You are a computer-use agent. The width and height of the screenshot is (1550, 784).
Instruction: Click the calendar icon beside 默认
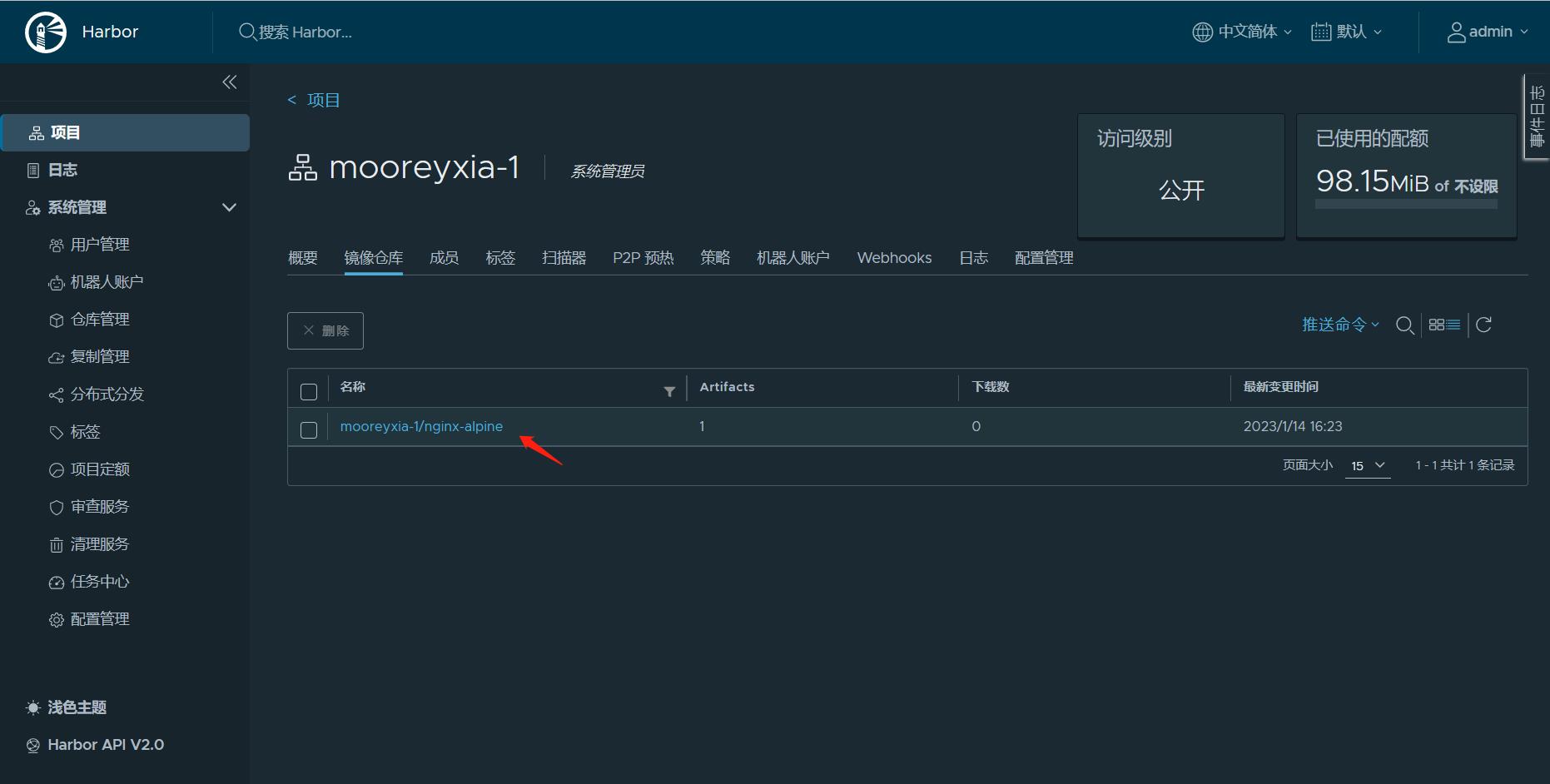pyautogui.click(x=1321, y=32)
